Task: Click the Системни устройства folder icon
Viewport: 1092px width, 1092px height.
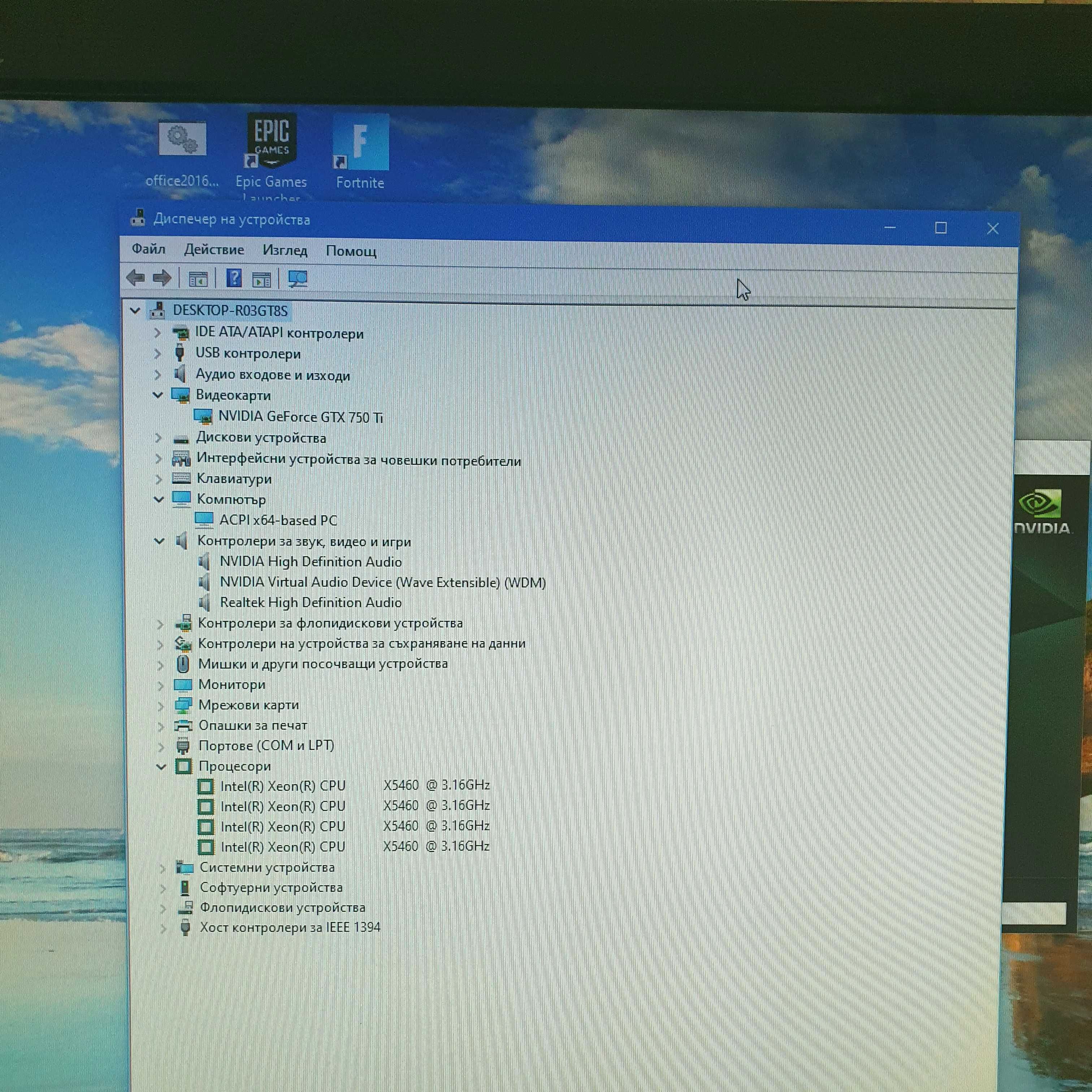Action: pos(184,867)
